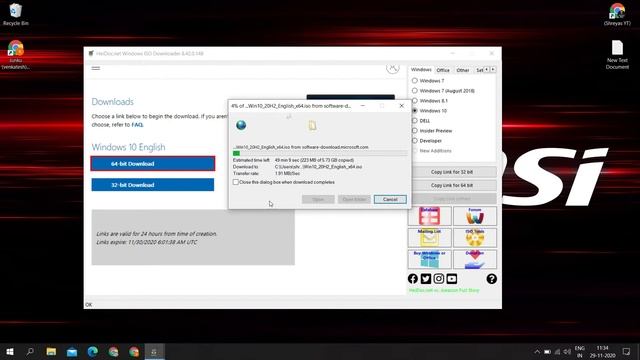The height and width of the screenshot is (360, 640).
Task: Switch to the Other tab
Action: 462,70
